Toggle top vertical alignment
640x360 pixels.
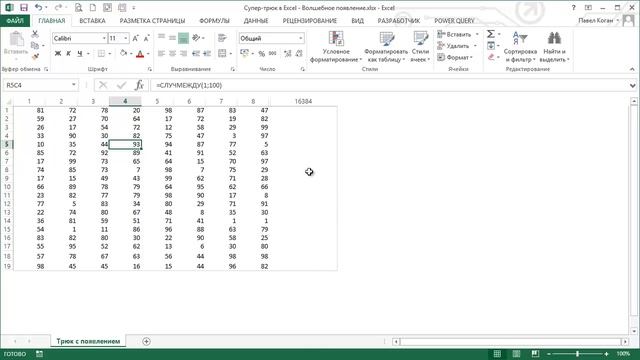point(162,38)
